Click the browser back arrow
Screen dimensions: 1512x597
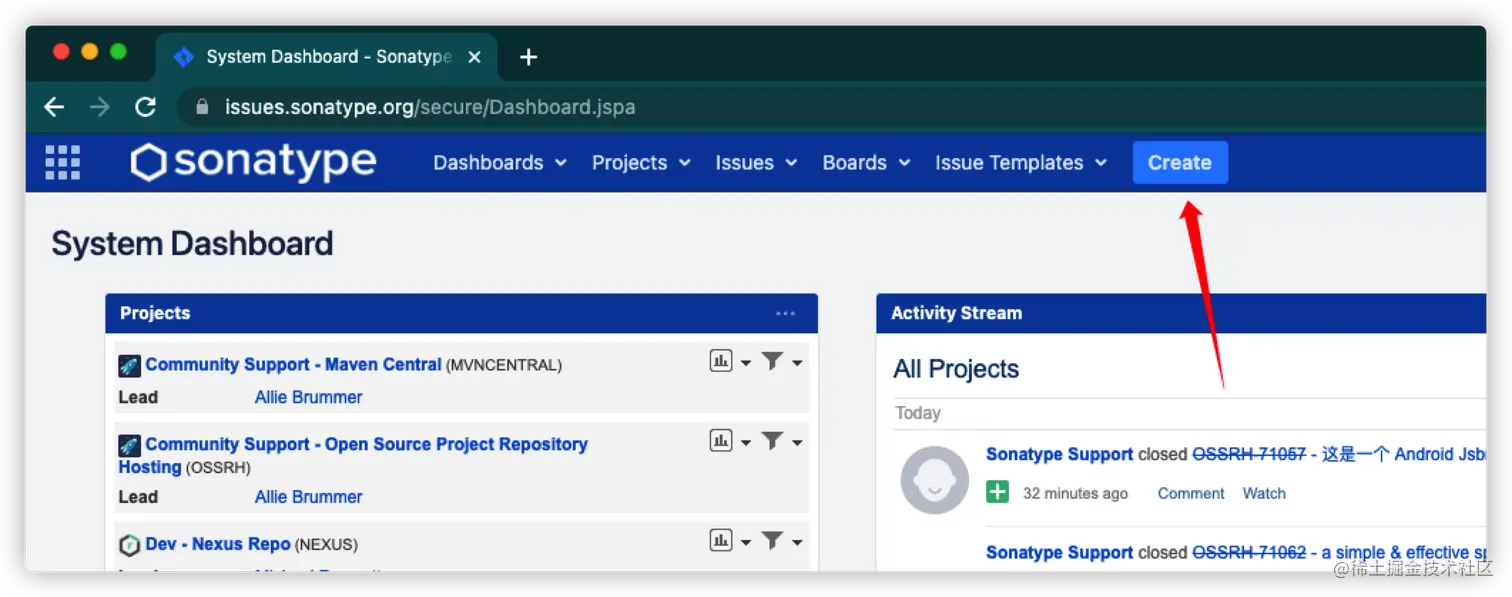click(54, 107)
